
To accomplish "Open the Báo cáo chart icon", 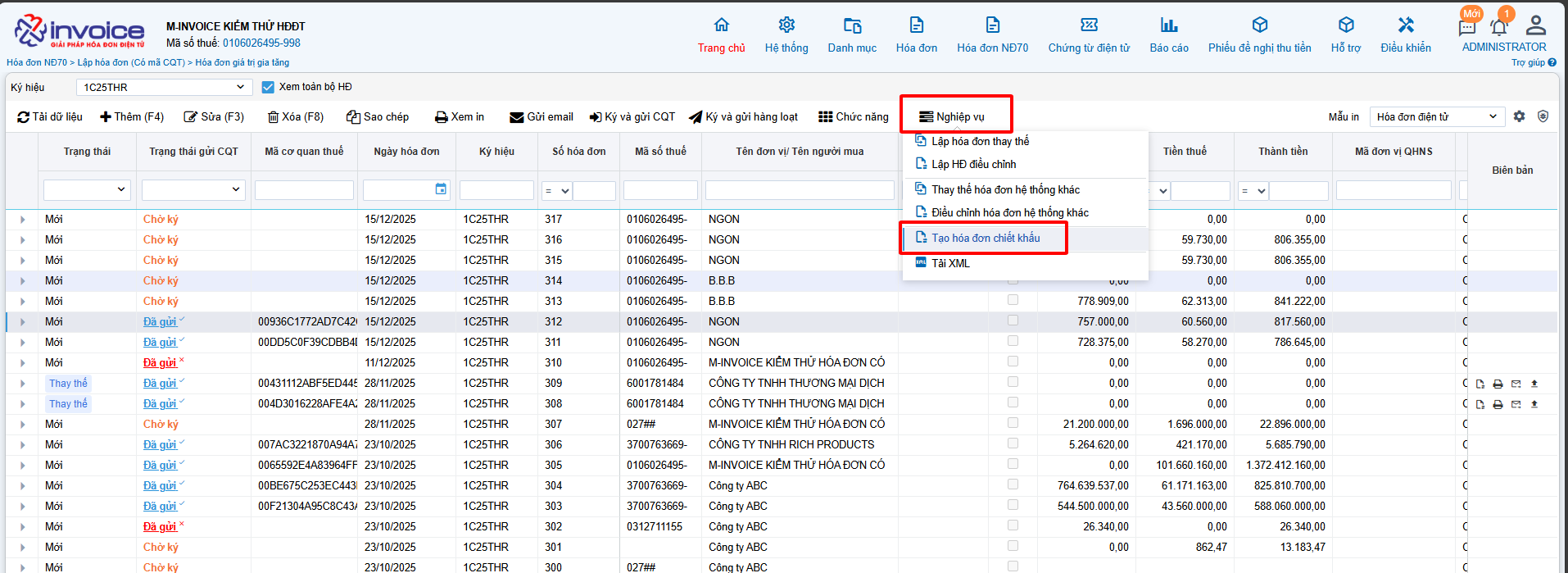I will pos(1168,25).
